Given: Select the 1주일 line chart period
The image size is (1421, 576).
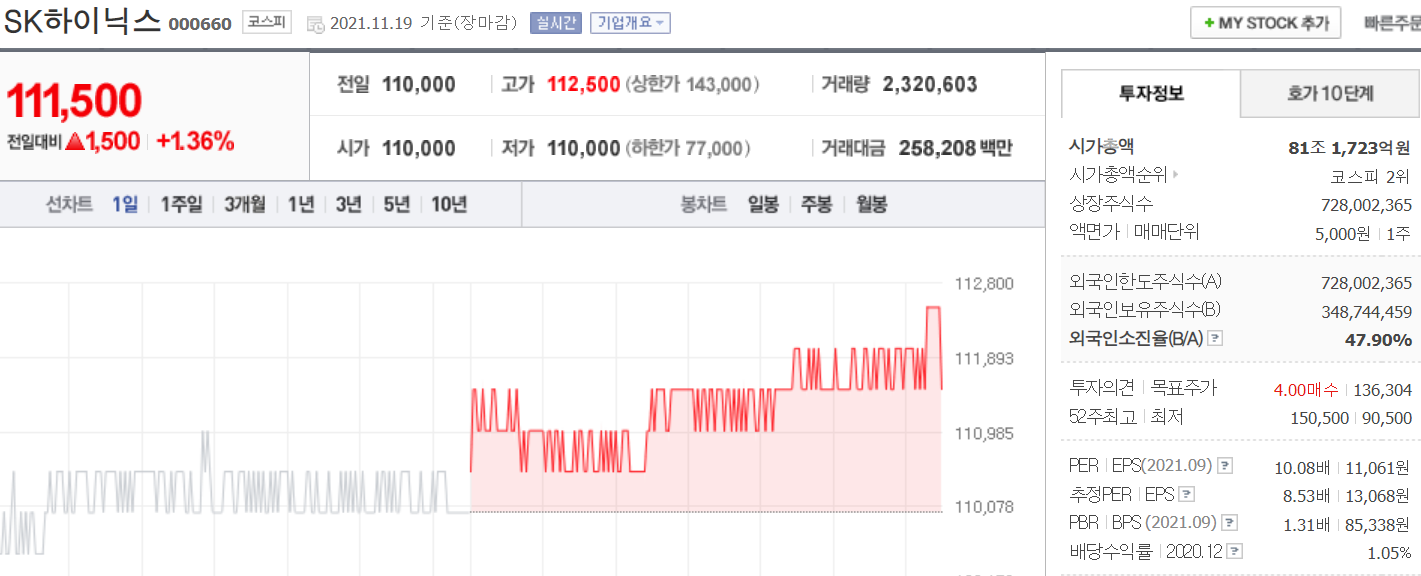Looking at the screenshot, I should [x=182, y=205].
